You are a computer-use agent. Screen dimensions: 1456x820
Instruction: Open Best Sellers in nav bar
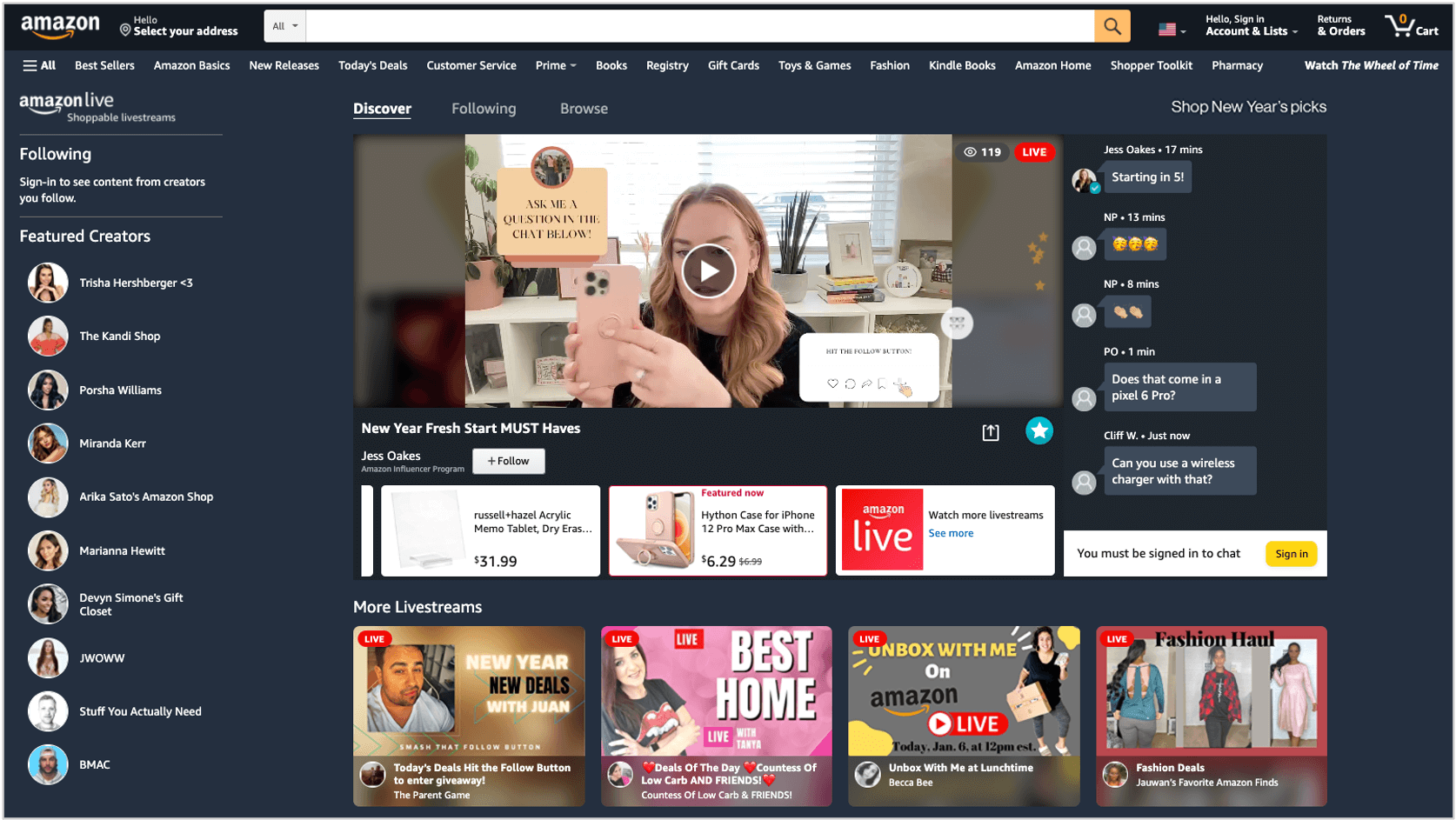(x=104, y=65)
